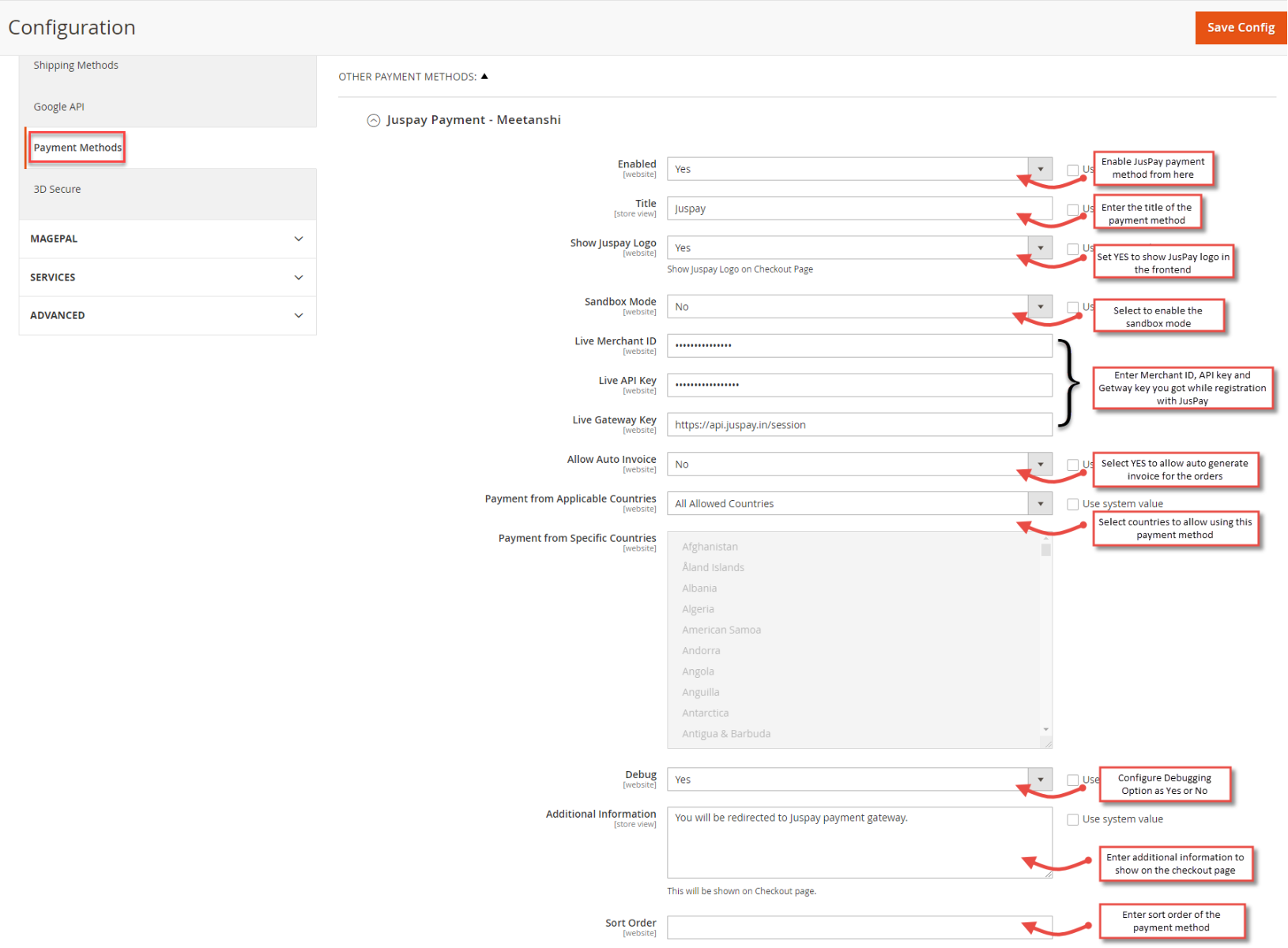Viewport: 1288px width, 948px height.
Task: Open Google API settings link
Action: (58, 107)
